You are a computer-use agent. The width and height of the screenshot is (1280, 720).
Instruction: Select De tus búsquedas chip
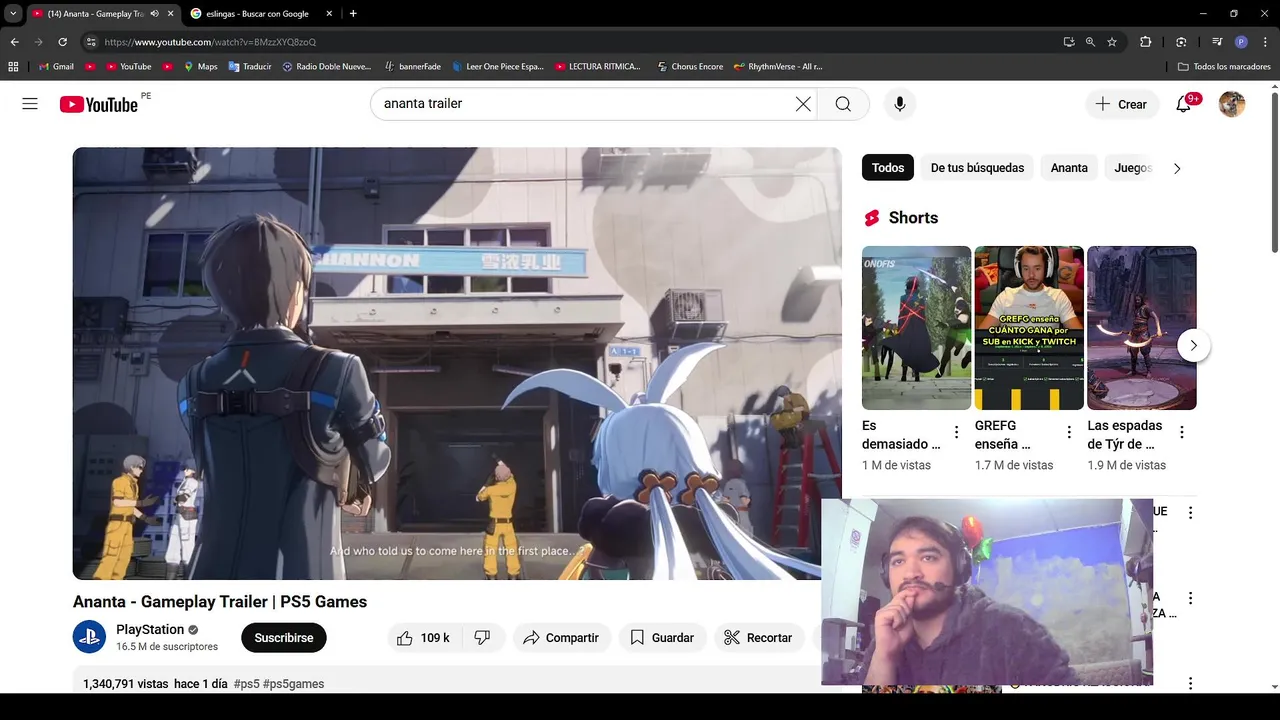[977, 168]
